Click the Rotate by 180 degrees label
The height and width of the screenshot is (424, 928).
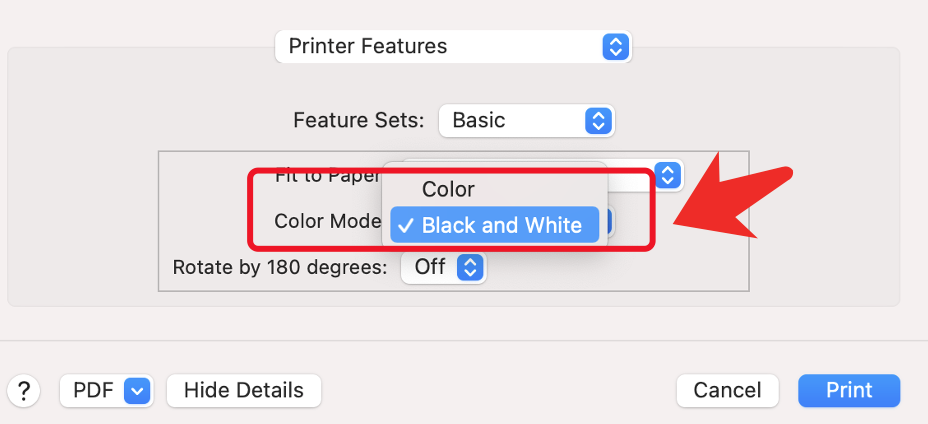(x=279, y=267)
